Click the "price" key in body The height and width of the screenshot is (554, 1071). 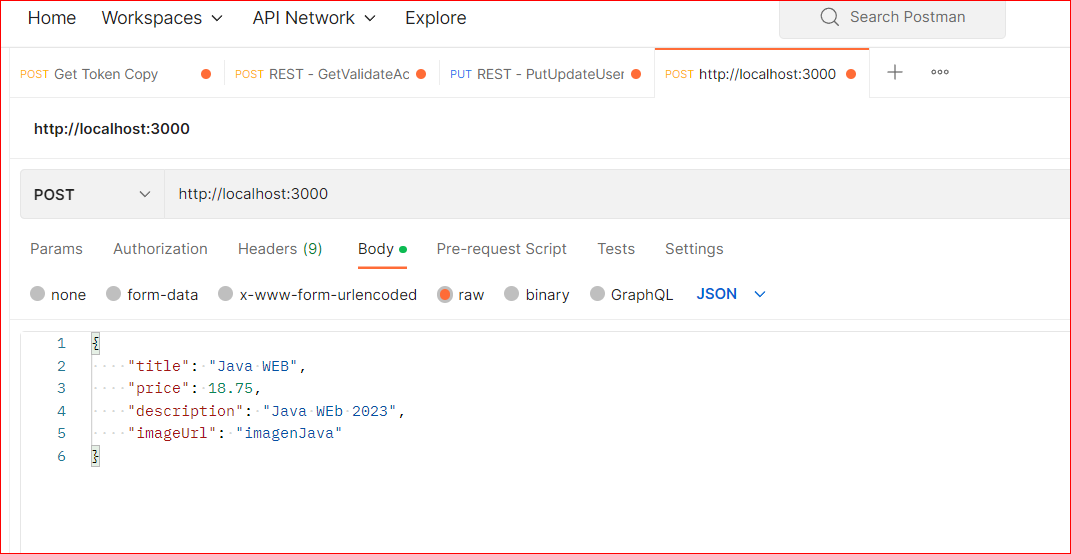[x=158, y=389]
